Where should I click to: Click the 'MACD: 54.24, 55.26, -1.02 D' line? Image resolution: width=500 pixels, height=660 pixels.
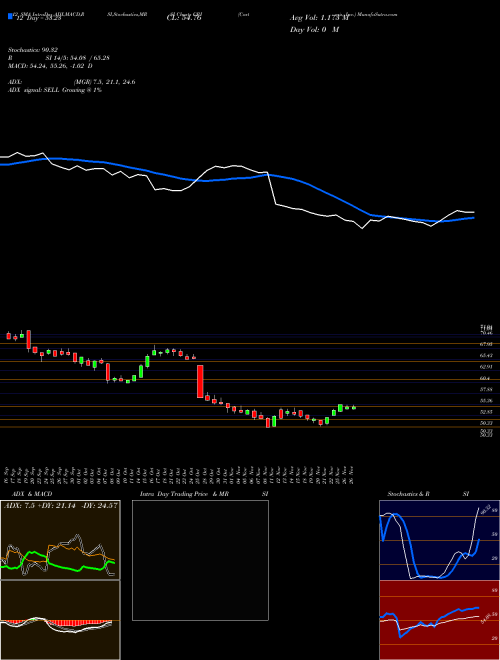coord(50,66)
